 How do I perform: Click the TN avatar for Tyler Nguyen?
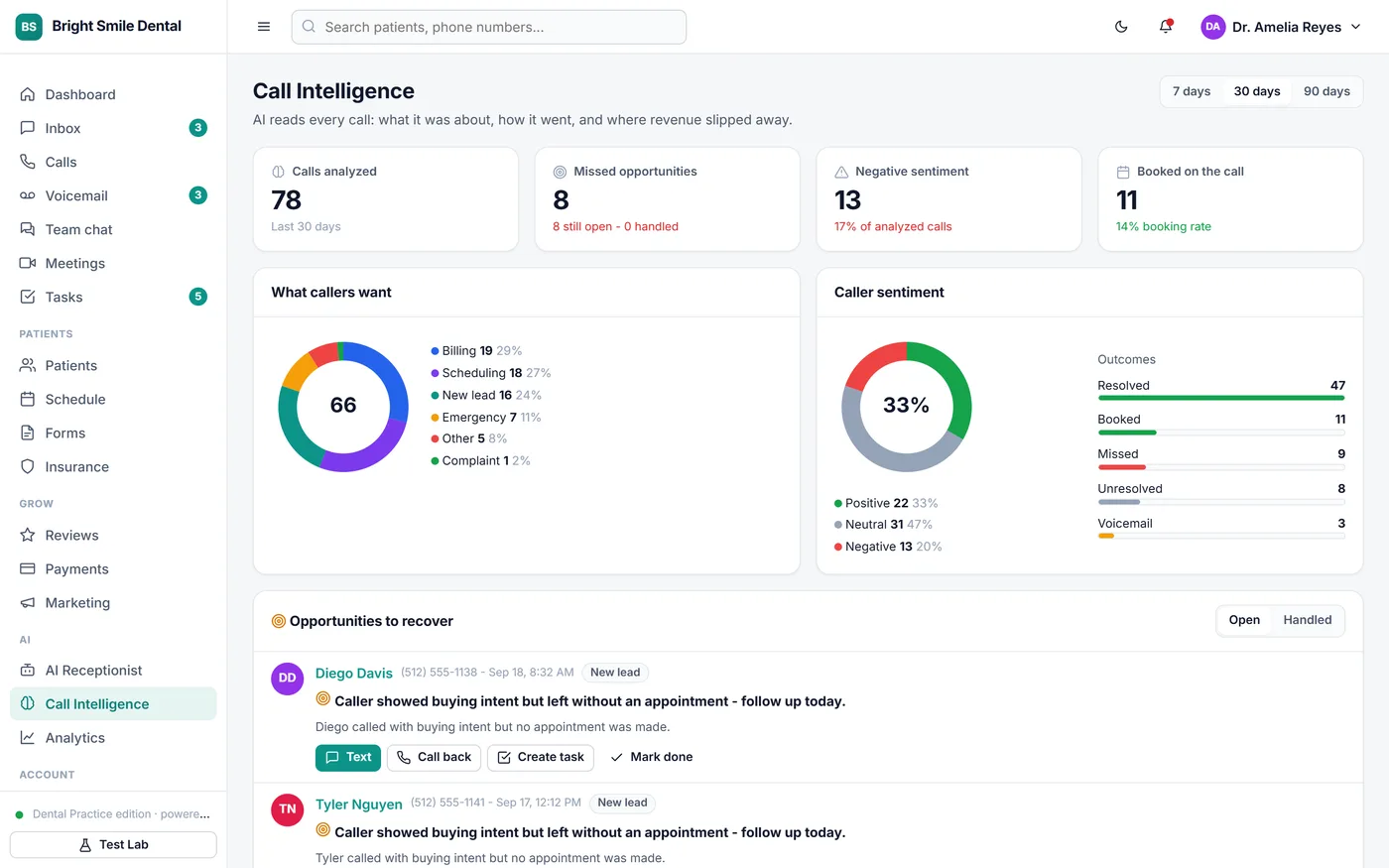coord(288,809)
